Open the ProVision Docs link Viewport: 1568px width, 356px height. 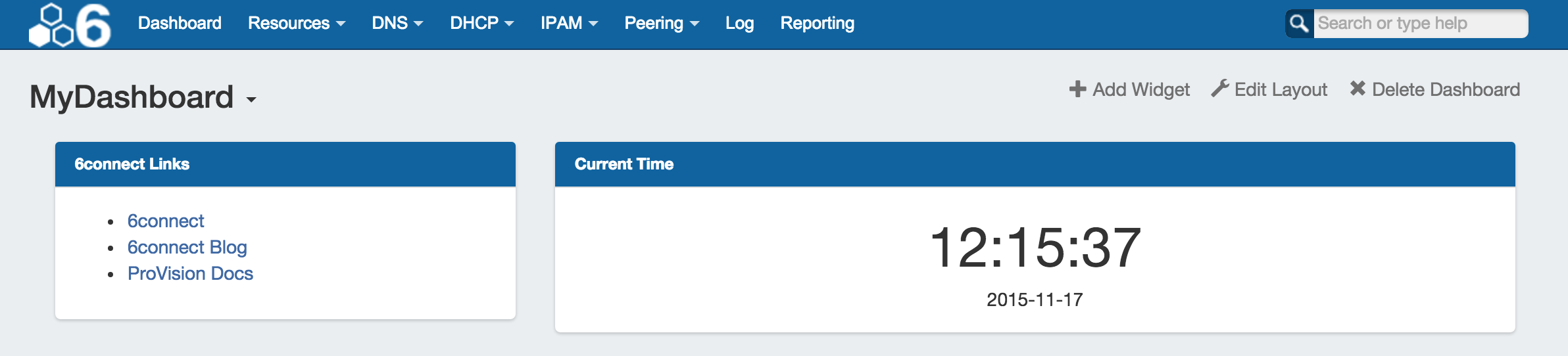tap(190, 274)
